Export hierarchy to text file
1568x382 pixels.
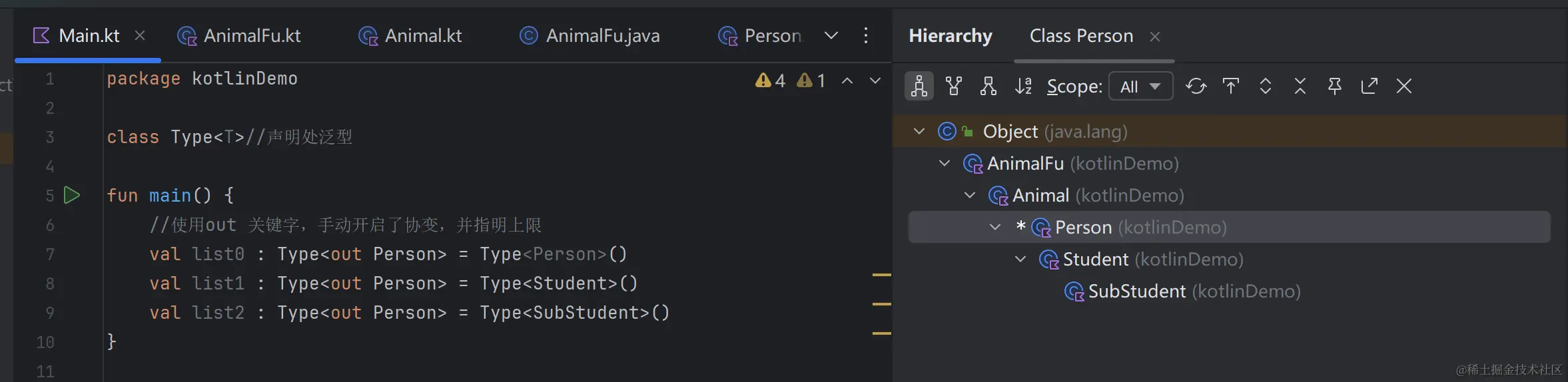(x=1369, y=87)
